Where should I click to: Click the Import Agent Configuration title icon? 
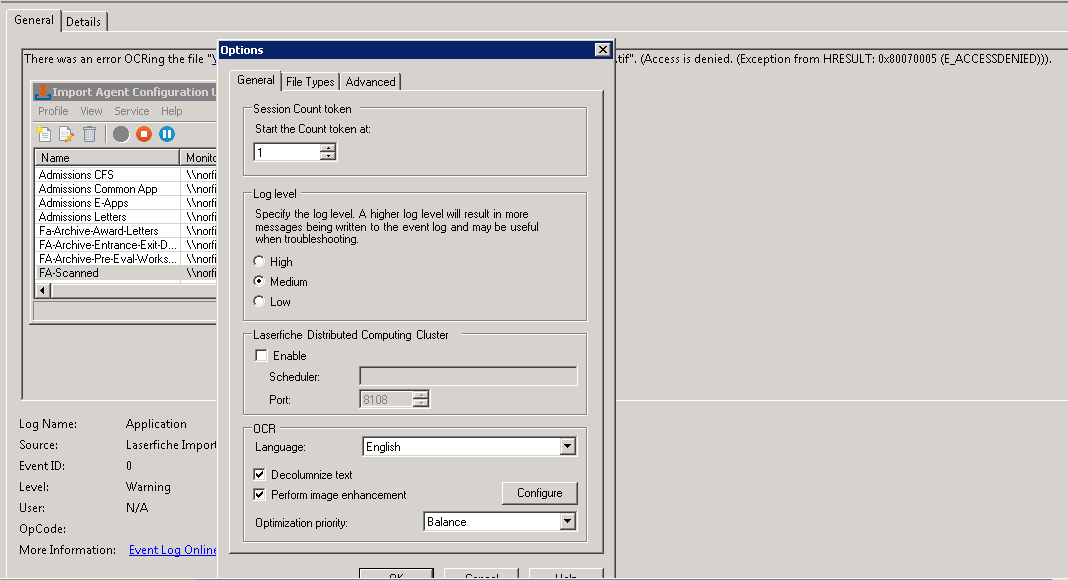(x=42, y=92)
